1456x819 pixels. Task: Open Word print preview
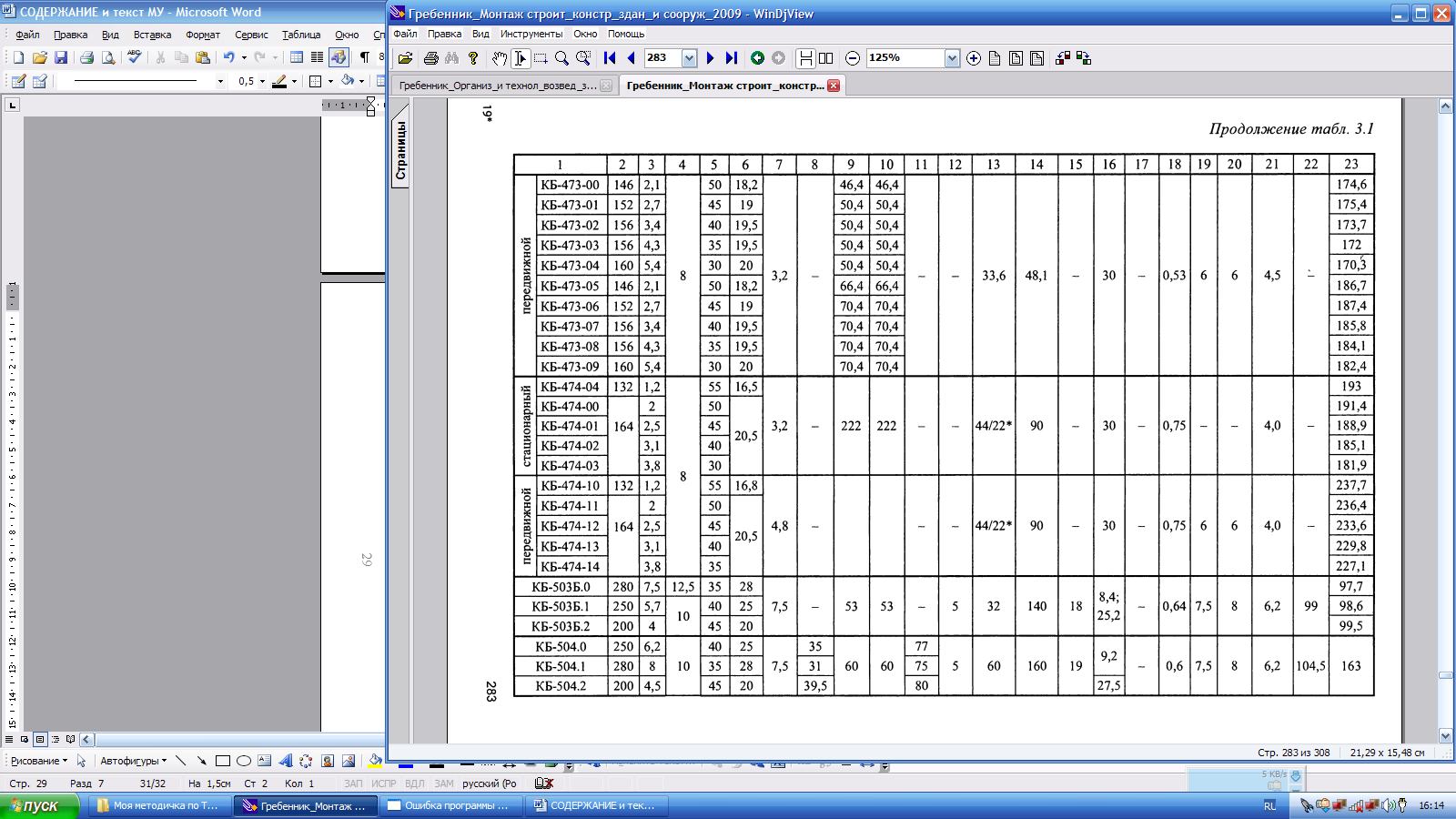coord(108,57)
